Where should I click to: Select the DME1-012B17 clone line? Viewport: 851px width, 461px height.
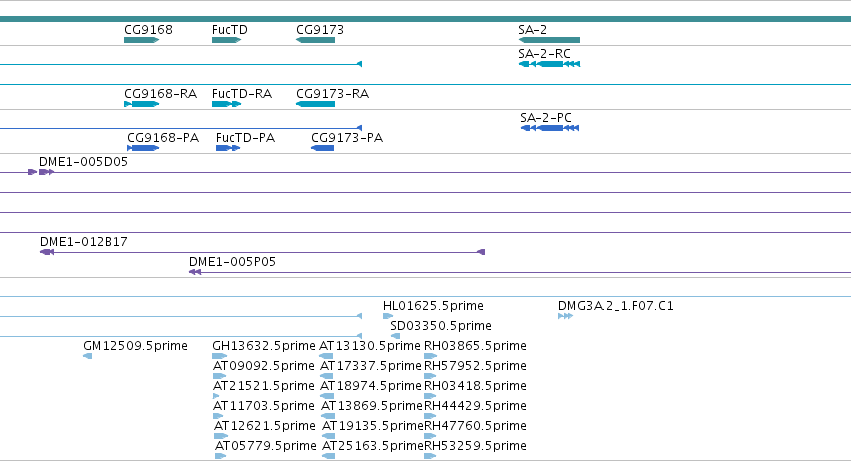263,252
